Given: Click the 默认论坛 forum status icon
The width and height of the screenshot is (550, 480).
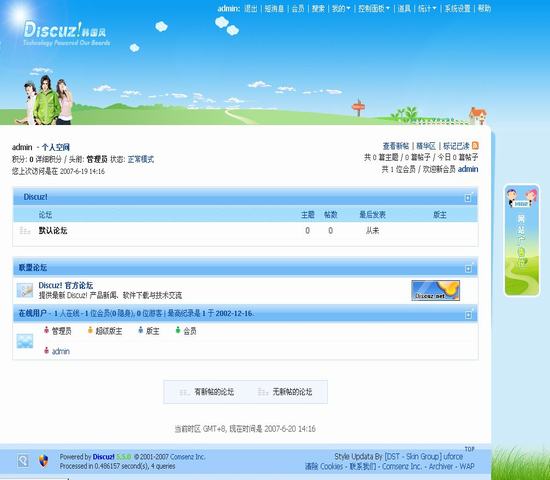Looking at the screenshot, I should [x=25, y=231].
